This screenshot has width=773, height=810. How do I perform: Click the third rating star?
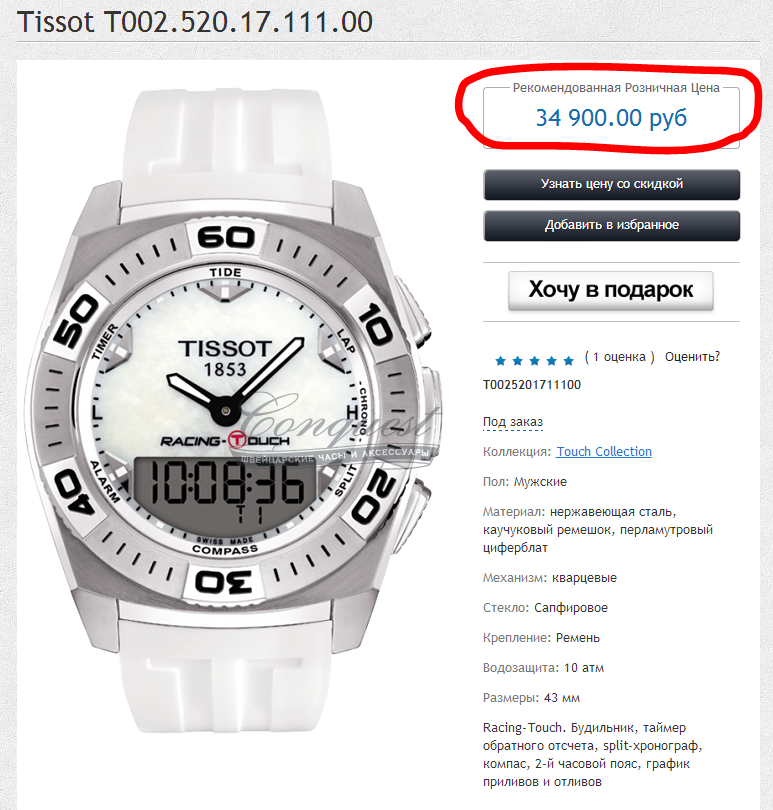(x=534, y=361)
